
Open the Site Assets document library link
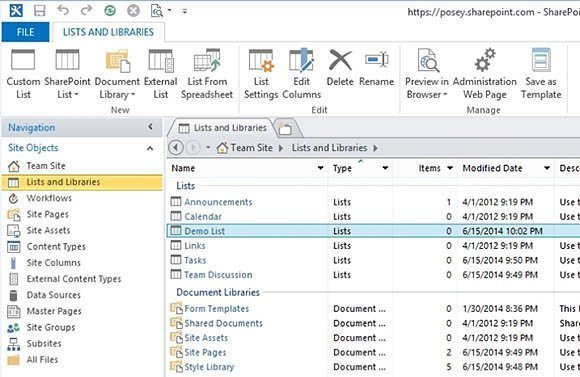[206, 338]
